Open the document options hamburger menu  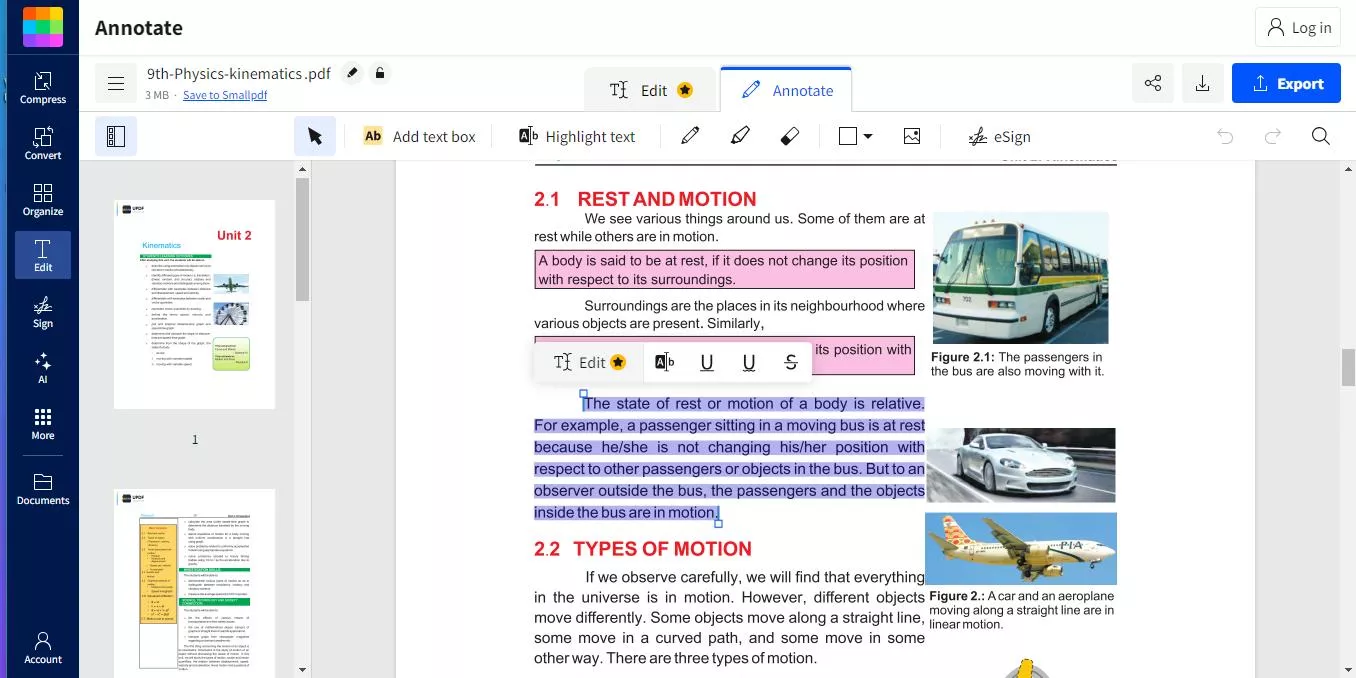tap(115, 82)
